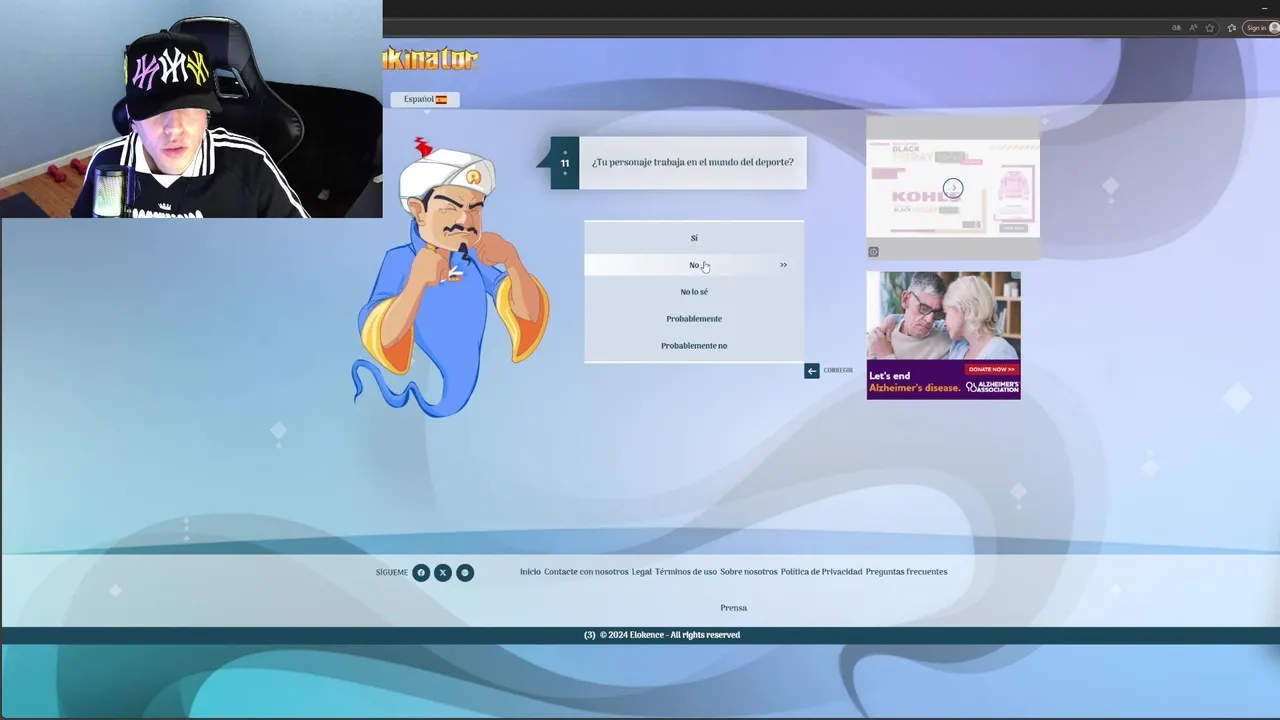Click the Akinator genie character
Screen dimensions: 1280x720
450,278
